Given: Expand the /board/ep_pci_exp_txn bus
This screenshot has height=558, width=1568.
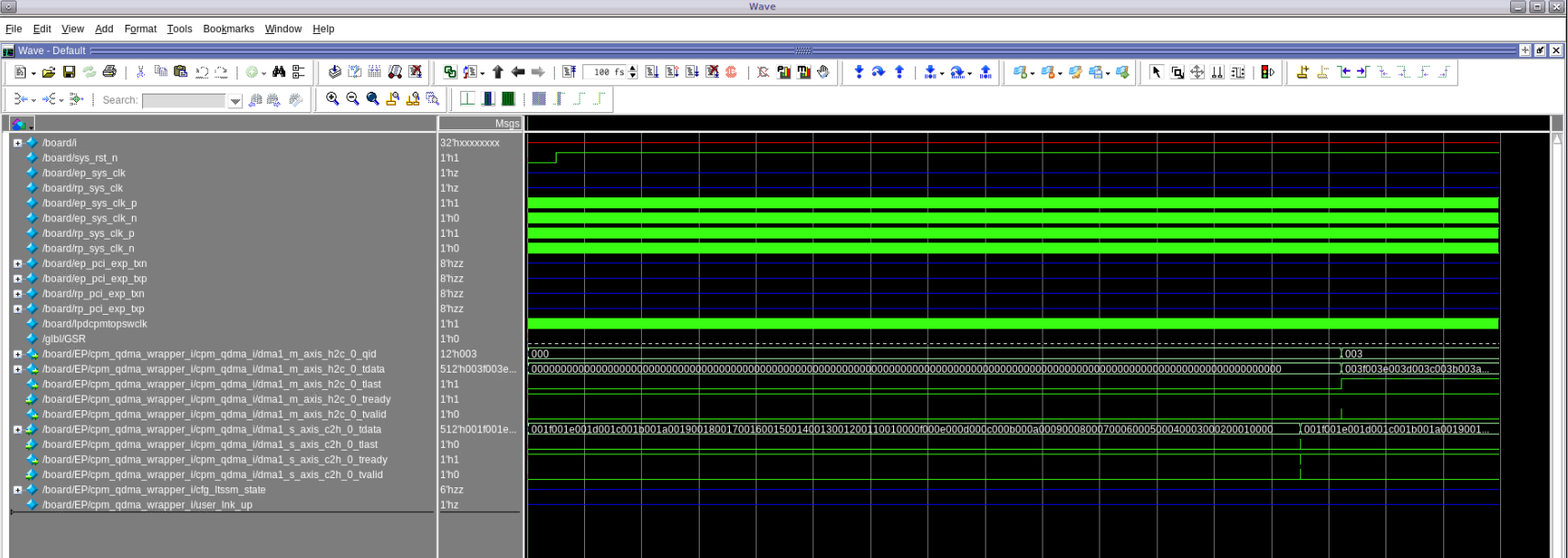Looking at the screenshot, I should 17,263.
